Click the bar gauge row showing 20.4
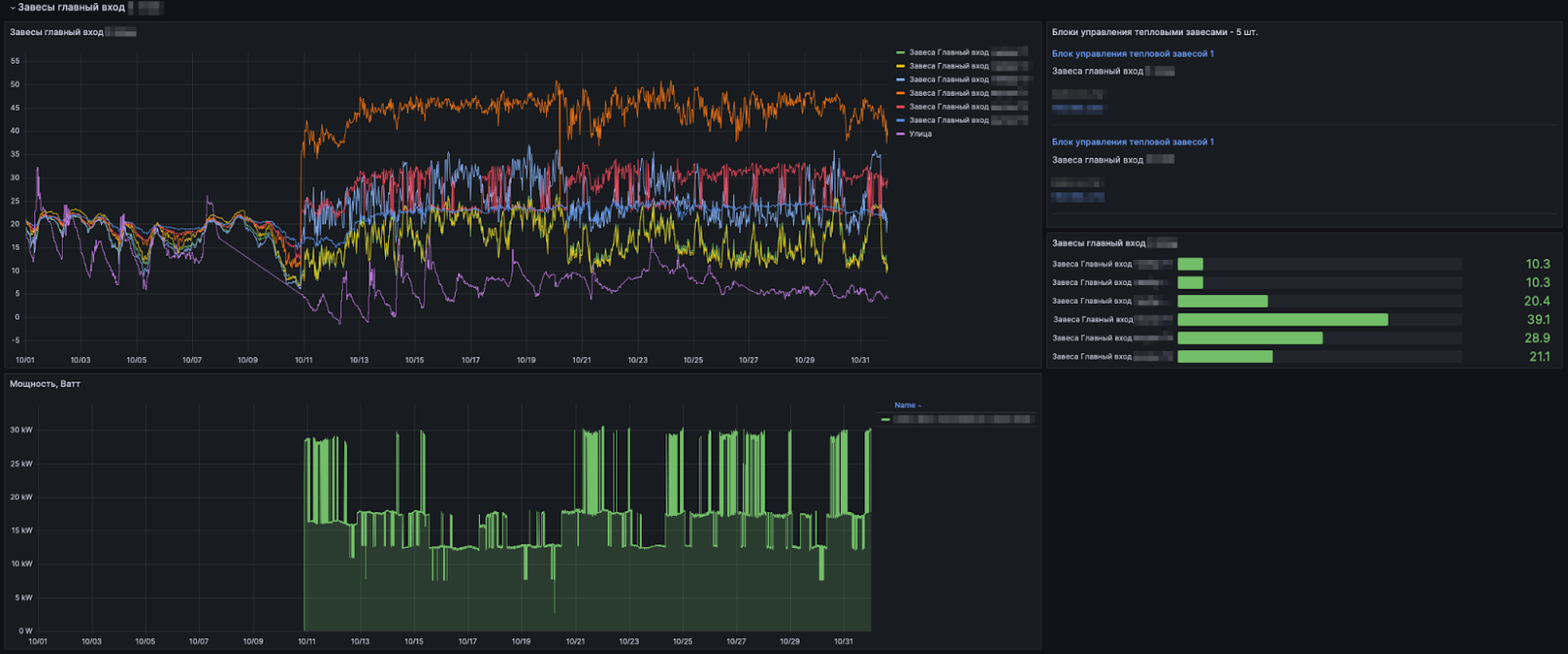Screen dimensions: 1568x654 pos(1222,301)
